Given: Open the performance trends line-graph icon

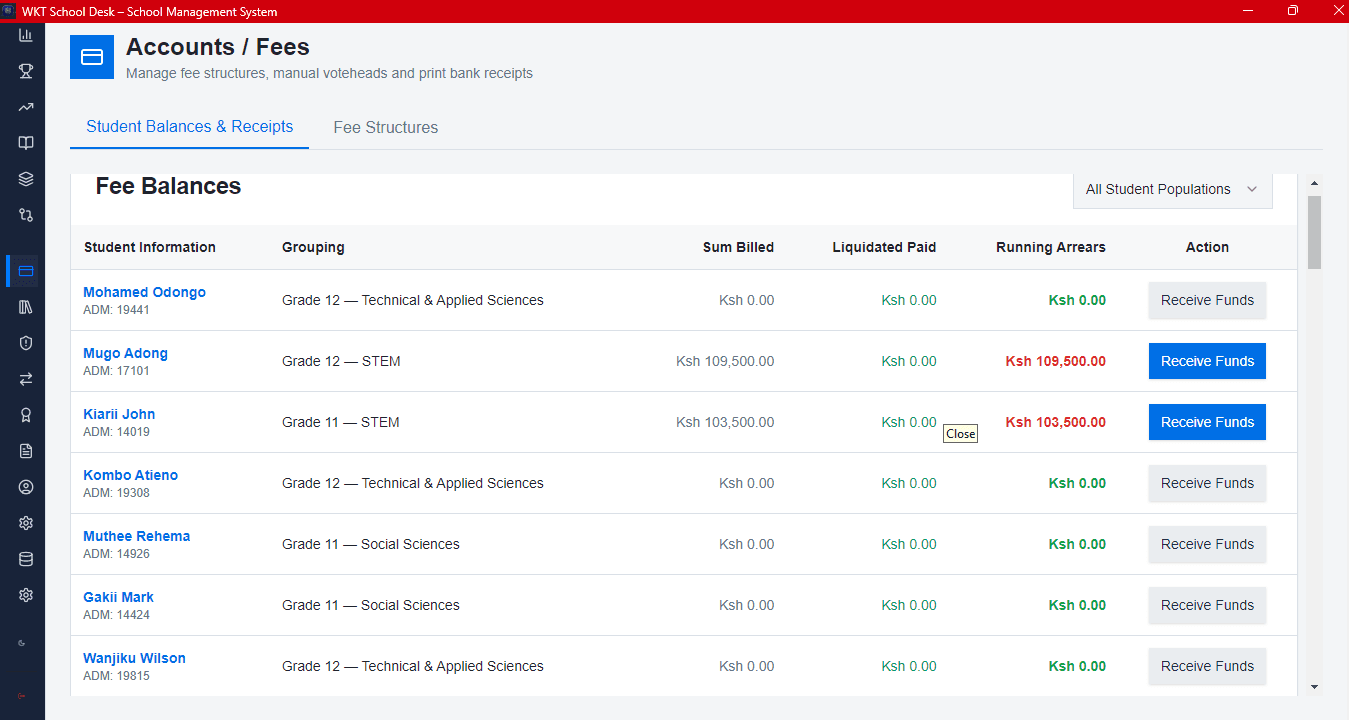Looking at the screenshot, I should click(x=25, y=107).
